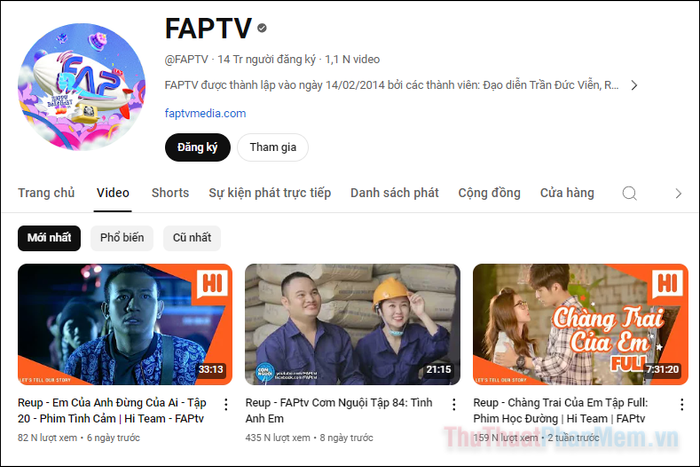This screenshot has height=467, width=700.
Task: Open the Chàng Trai Của Em Tập Full title
Action: click(561, 411)
